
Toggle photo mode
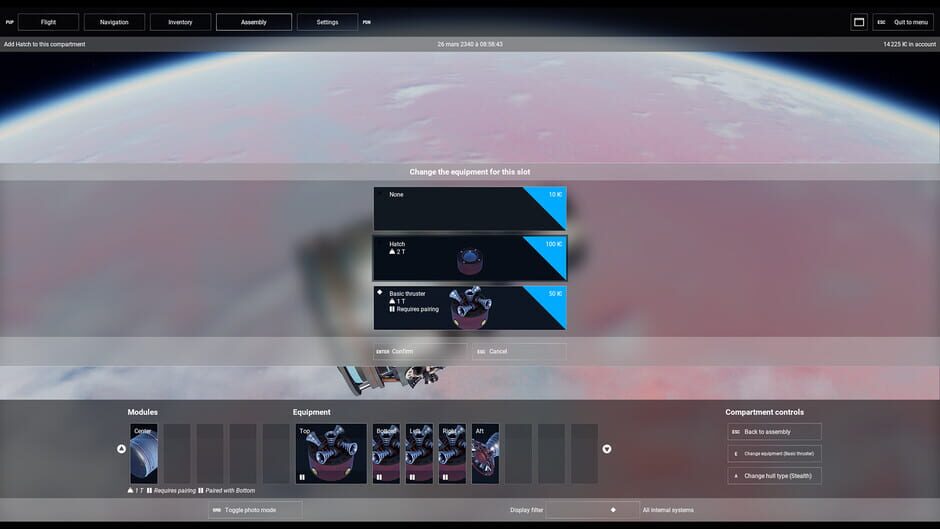click(x=255, y=510)
